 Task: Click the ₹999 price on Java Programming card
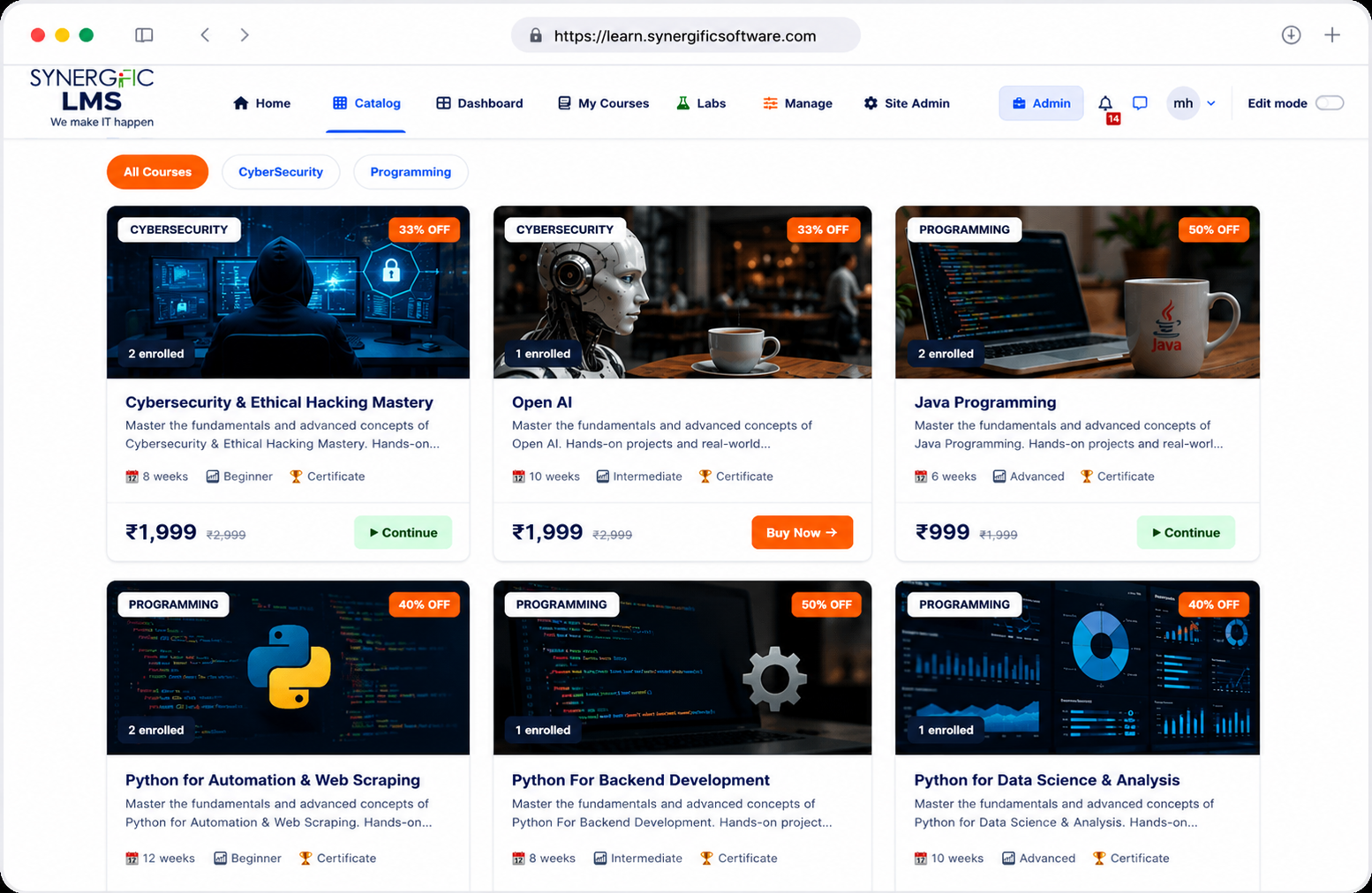coord(942,532)
